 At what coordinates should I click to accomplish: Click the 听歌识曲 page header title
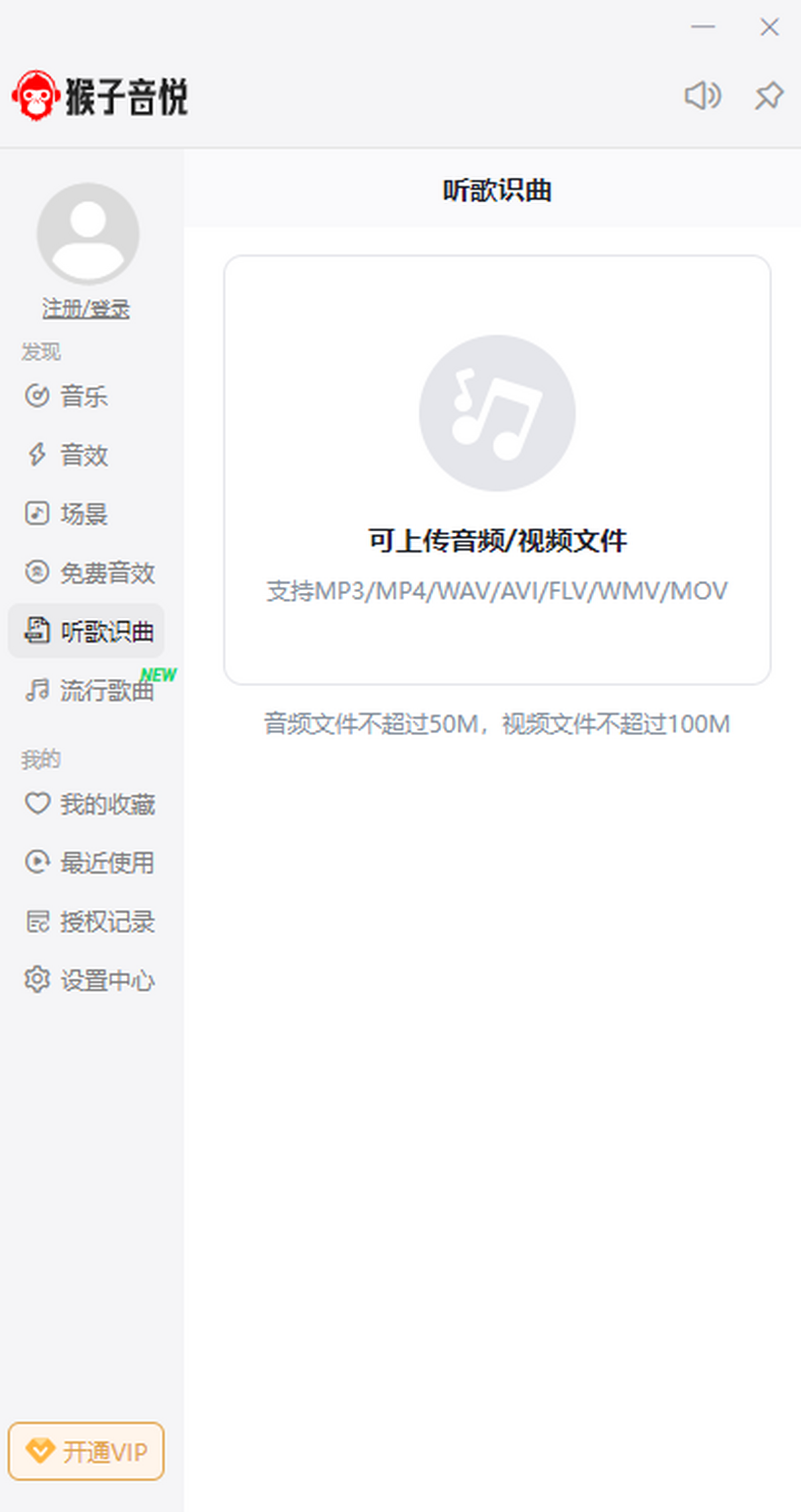point(497,190)
